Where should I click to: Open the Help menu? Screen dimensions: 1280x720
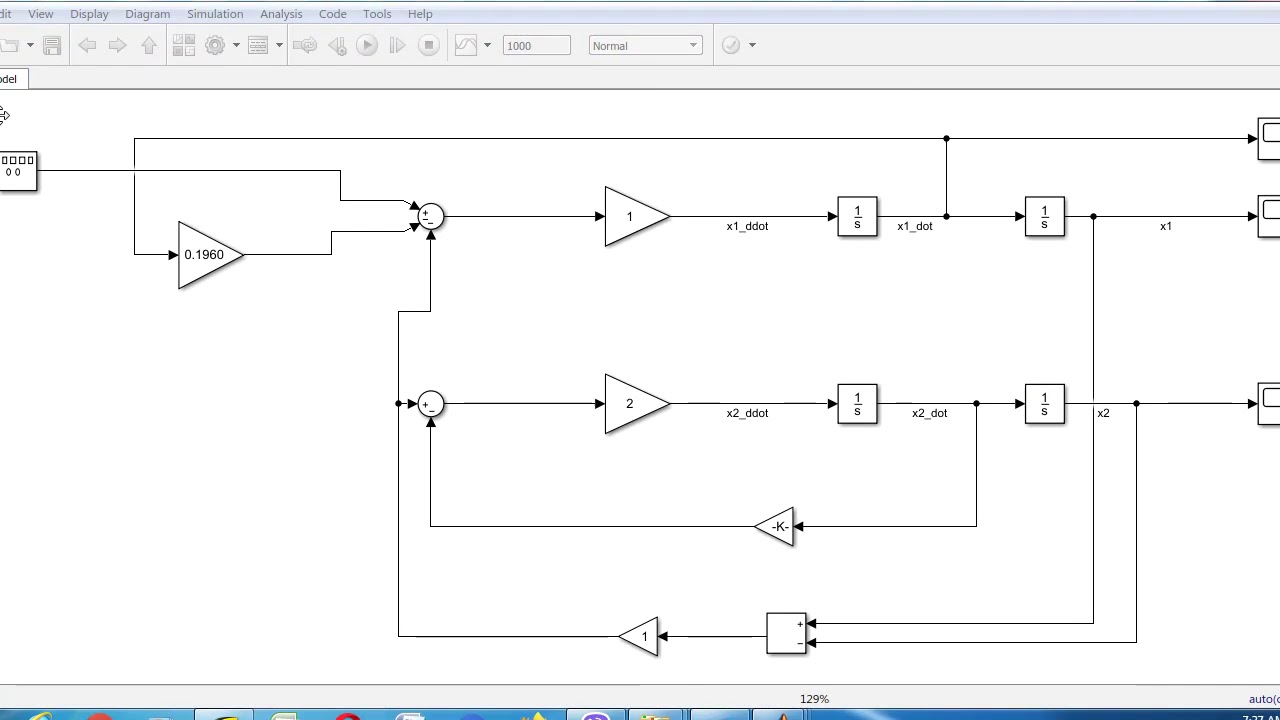coord(420,14)
